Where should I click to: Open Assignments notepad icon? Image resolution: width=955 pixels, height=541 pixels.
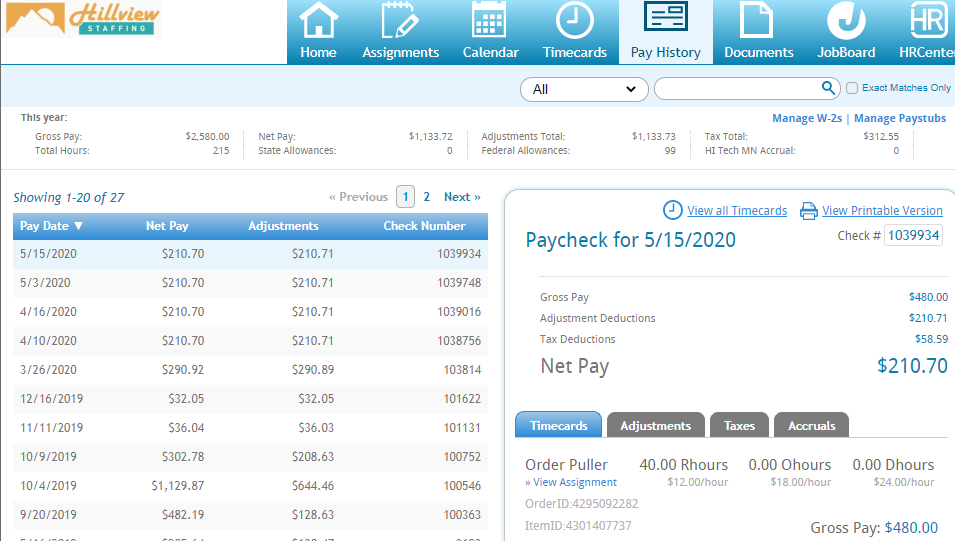pos(400,21)
